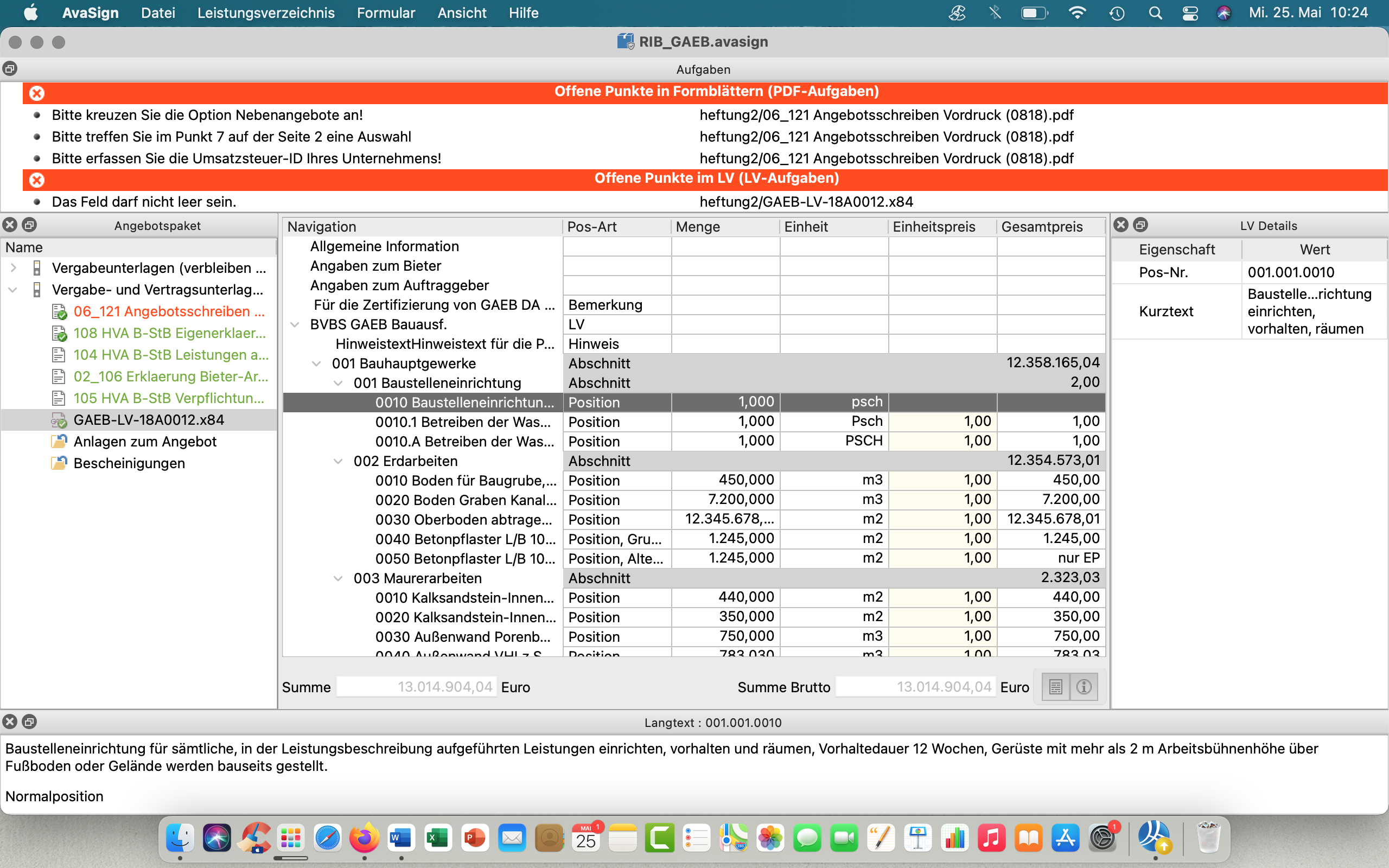
Task: Open Control Center in the menu bar
Action: pyautogui.click(x=1190, y=12)
